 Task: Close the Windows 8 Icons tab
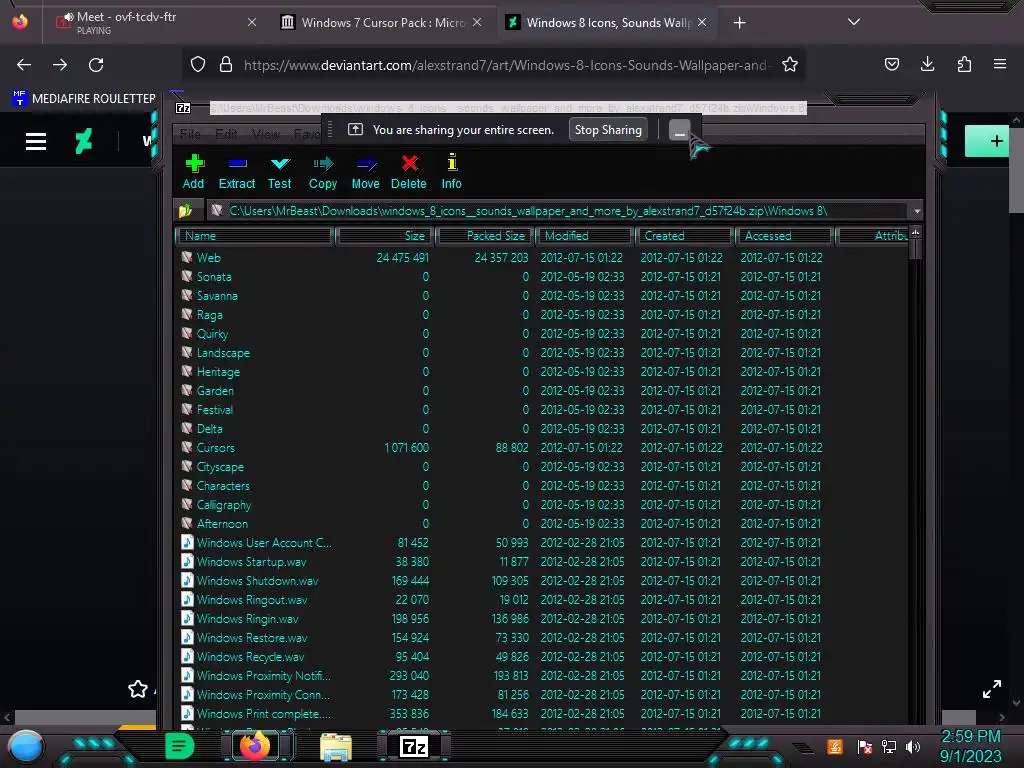[x=702, y=22]
